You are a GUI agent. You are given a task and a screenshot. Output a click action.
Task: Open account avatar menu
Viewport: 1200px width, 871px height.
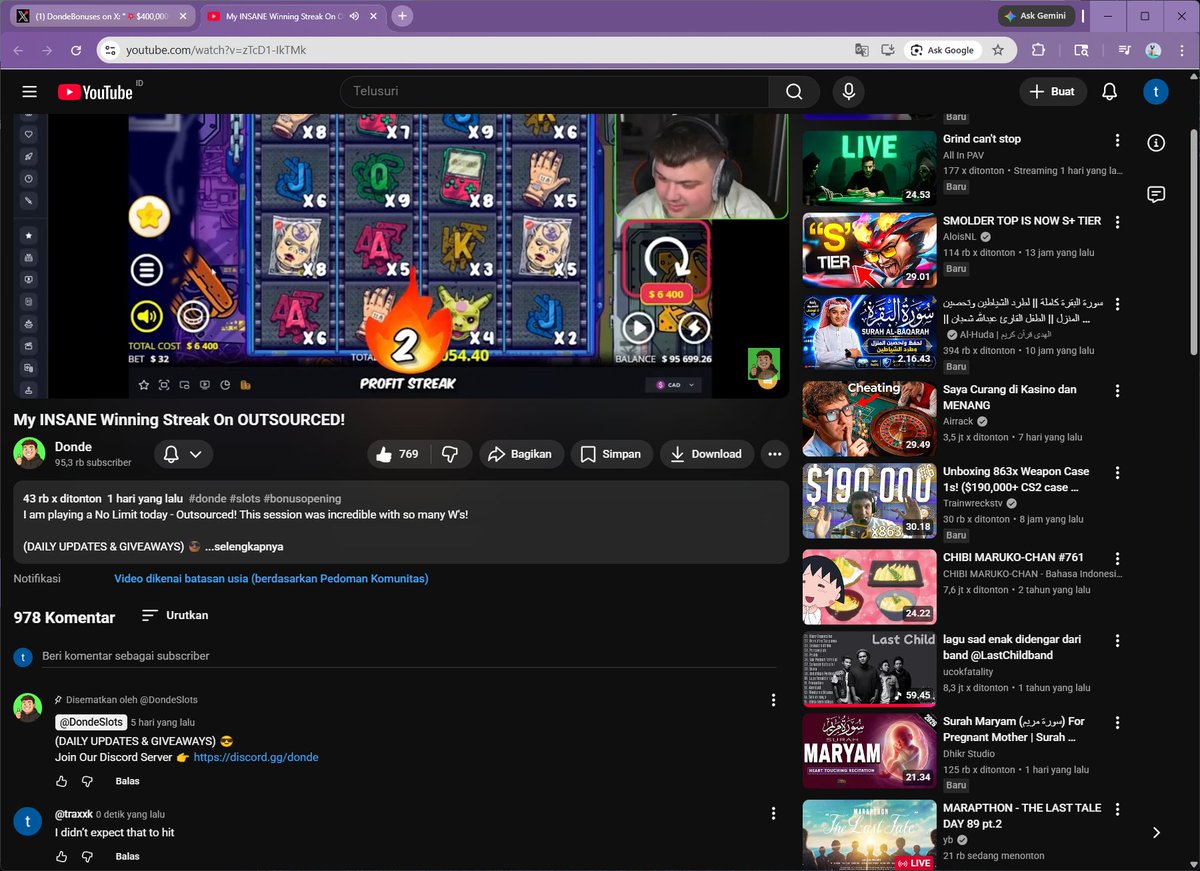pos(1156,92)
